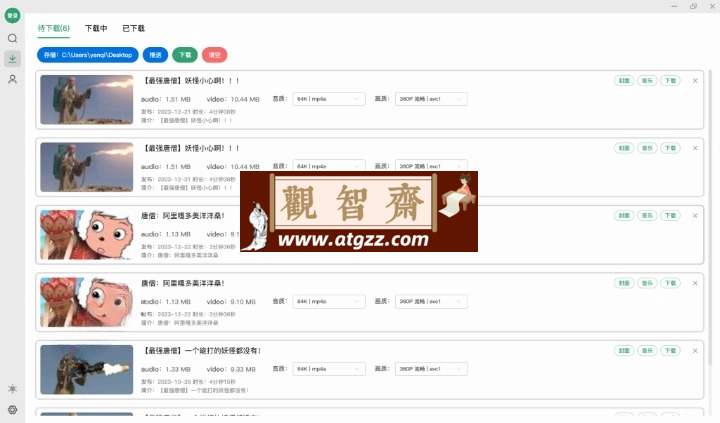Open the search page from sidebar
720x423 pixels.
[12, 38]
